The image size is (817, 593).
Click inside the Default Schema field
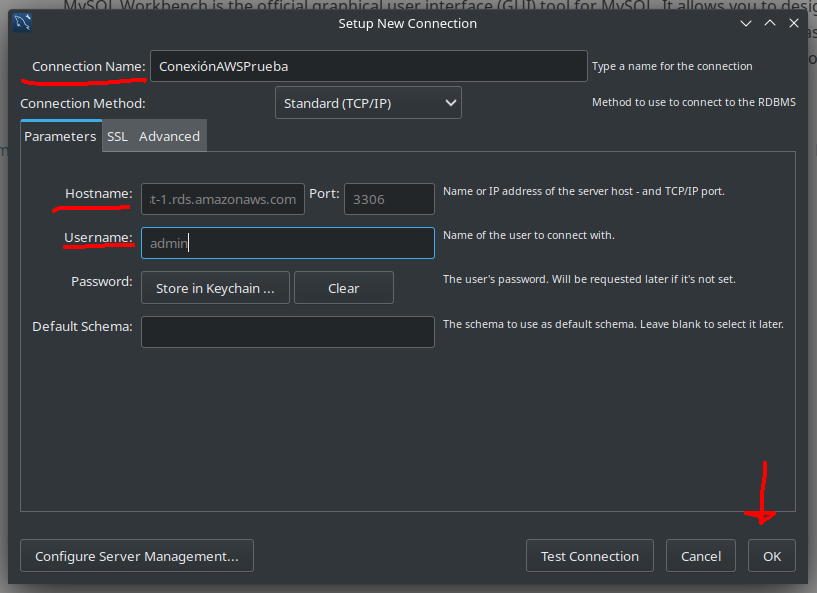(x=287, y=332)
